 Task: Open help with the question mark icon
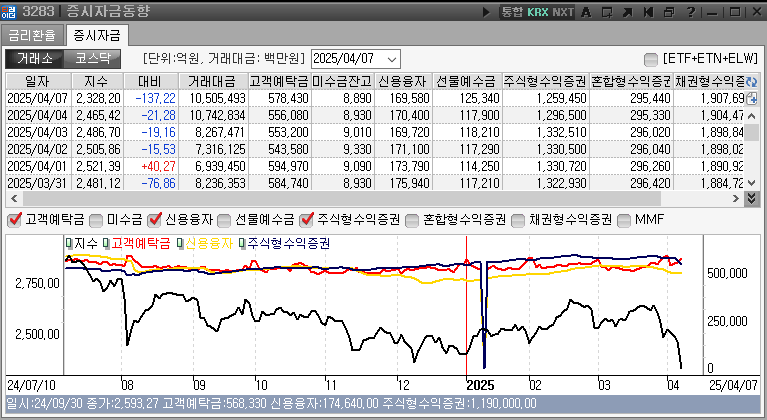[x=690, y=12]
